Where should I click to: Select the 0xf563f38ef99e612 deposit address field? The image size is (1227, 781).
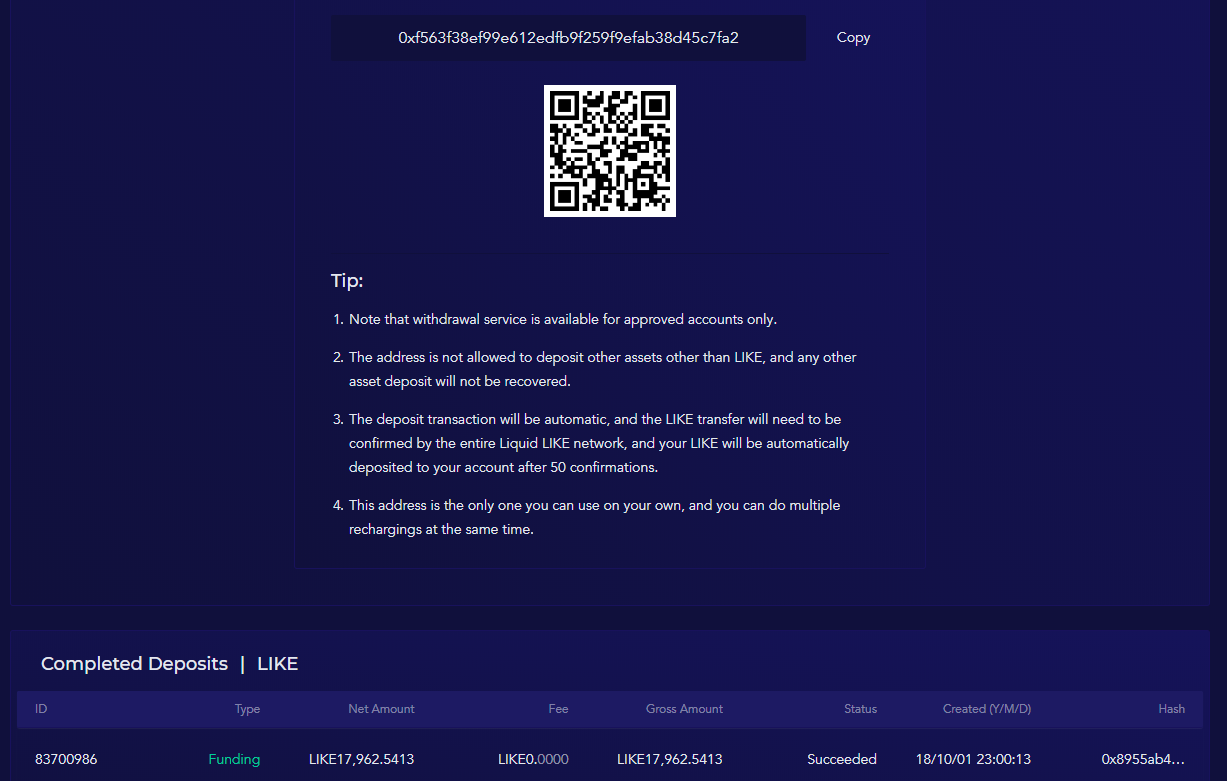[x=568, y=38]
